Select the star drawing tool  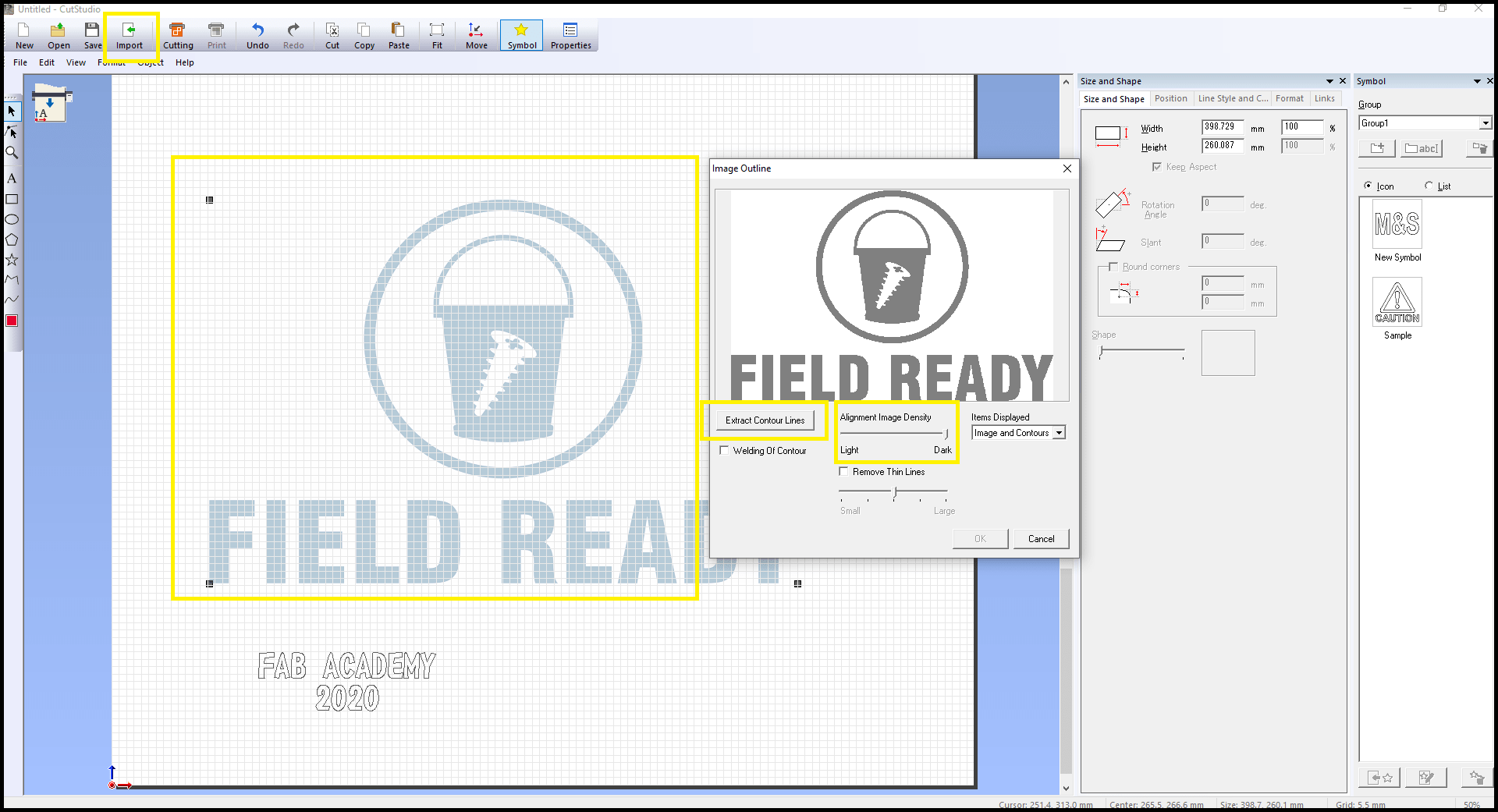[x=12, y=260]
